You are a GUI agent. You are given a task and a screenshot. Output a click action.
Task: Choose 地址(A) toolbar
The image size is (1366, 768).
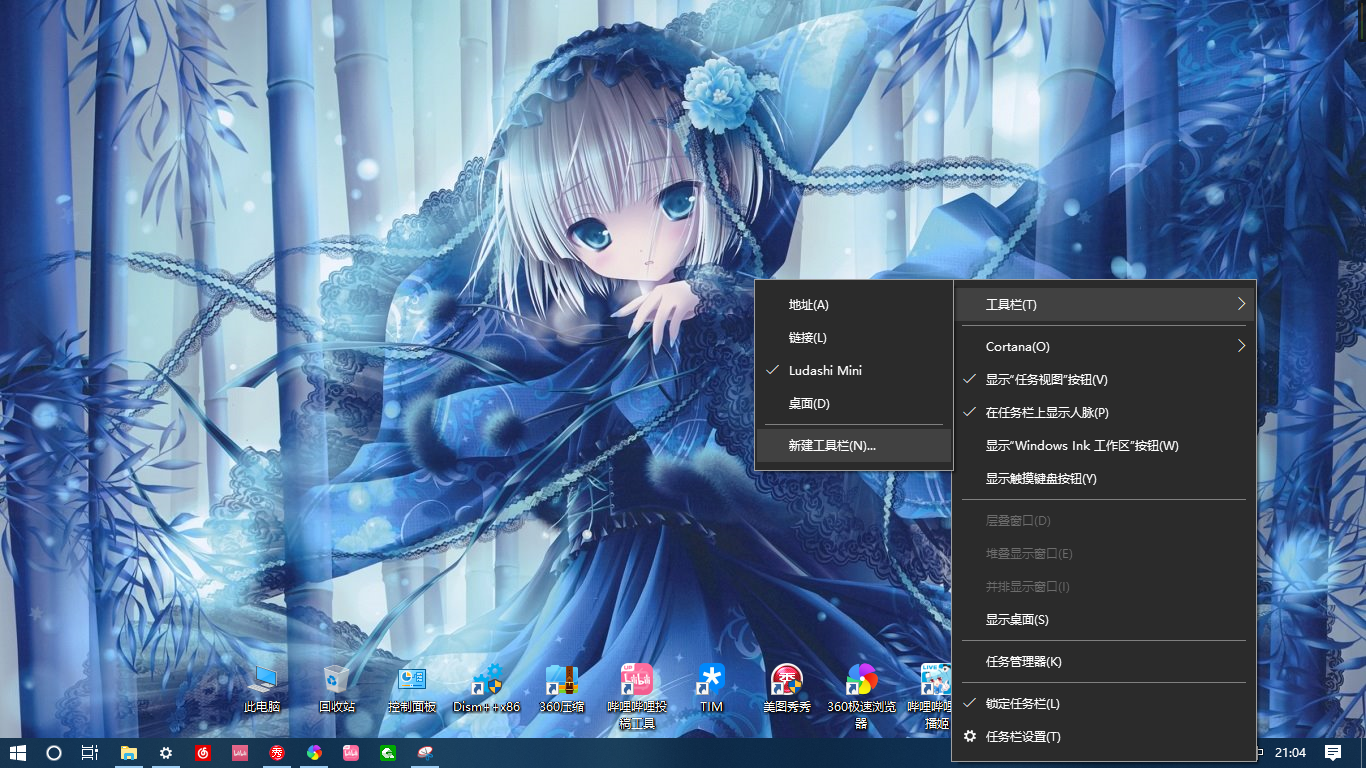click(855, 304)
